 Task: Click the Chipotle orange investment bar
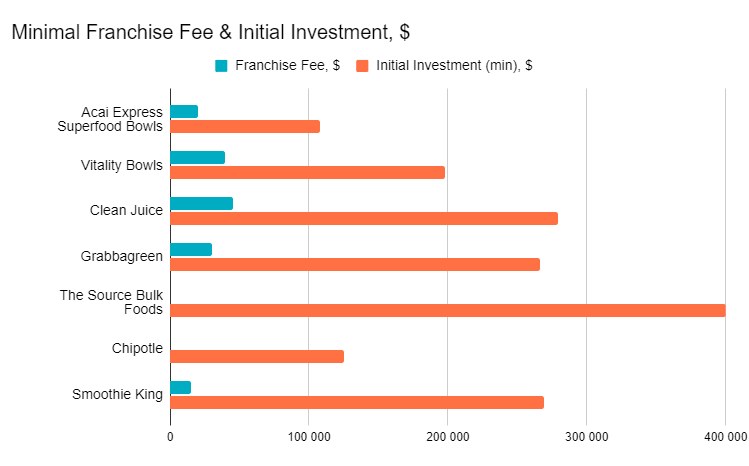point(257,356)
